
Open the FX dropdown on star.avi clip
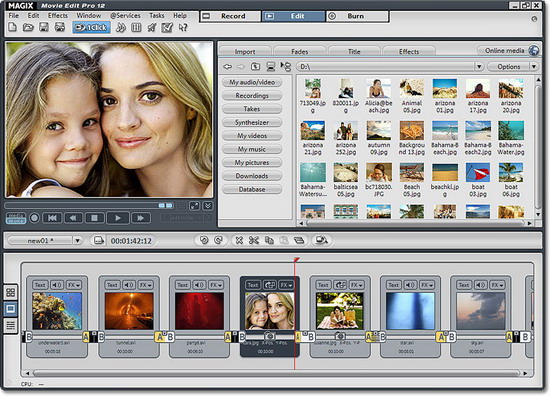427,285
